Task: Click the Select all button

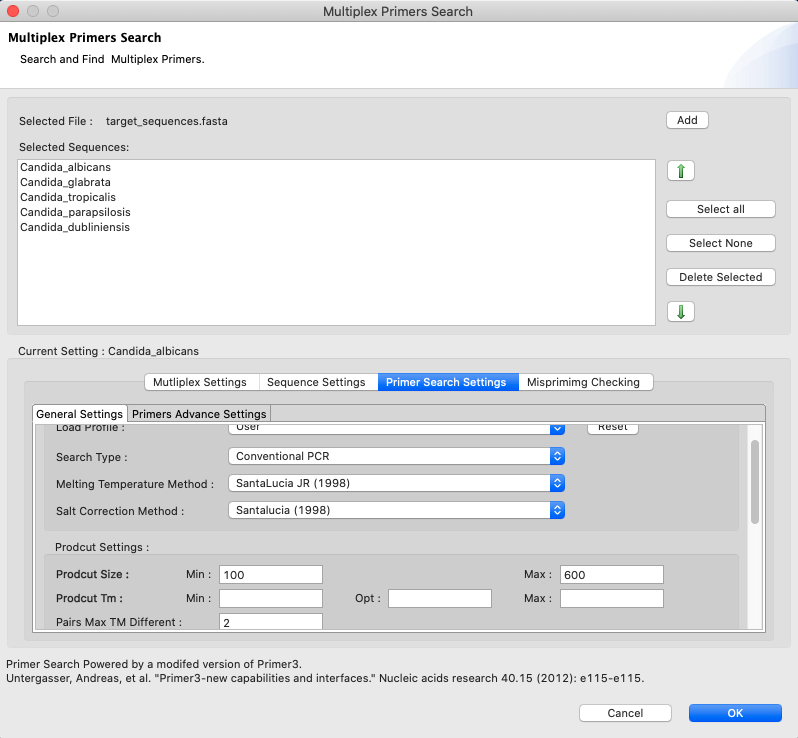Action: (720, 209)
